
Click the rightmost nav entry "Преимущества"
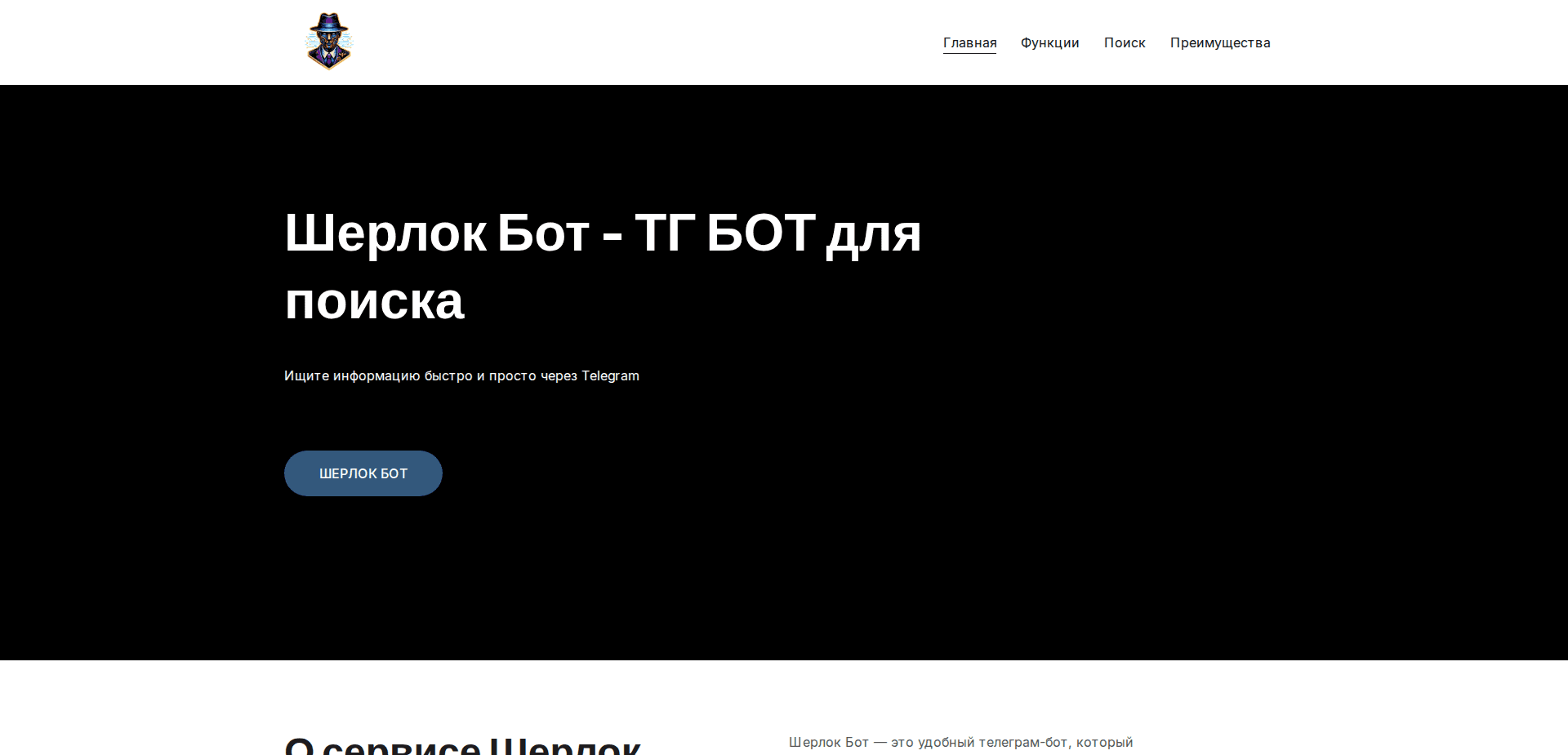[x=1220, y=42]
